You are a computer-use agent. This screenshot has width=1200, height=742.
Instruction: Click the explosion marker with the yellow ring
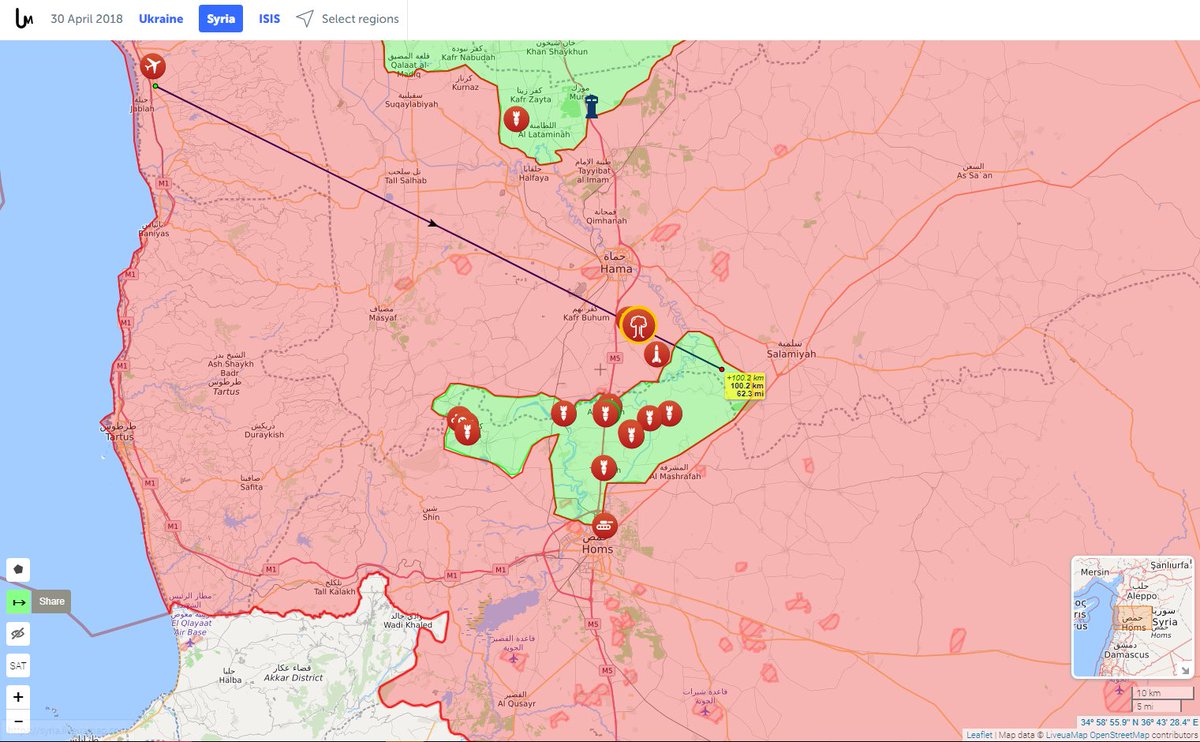638,325
